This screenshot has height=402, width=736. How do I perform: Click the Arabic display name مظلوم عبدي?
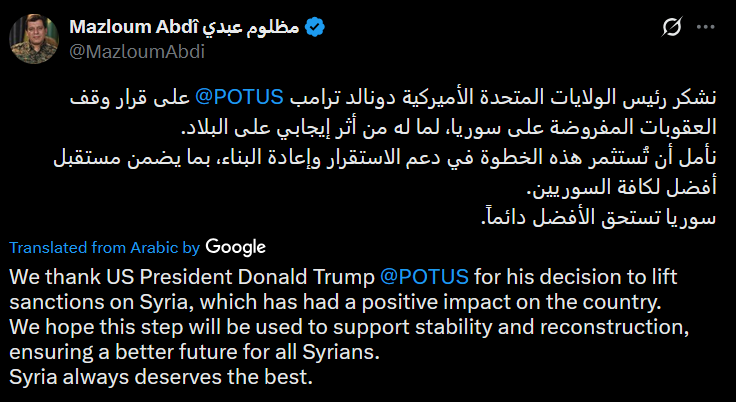coord(252,27)
